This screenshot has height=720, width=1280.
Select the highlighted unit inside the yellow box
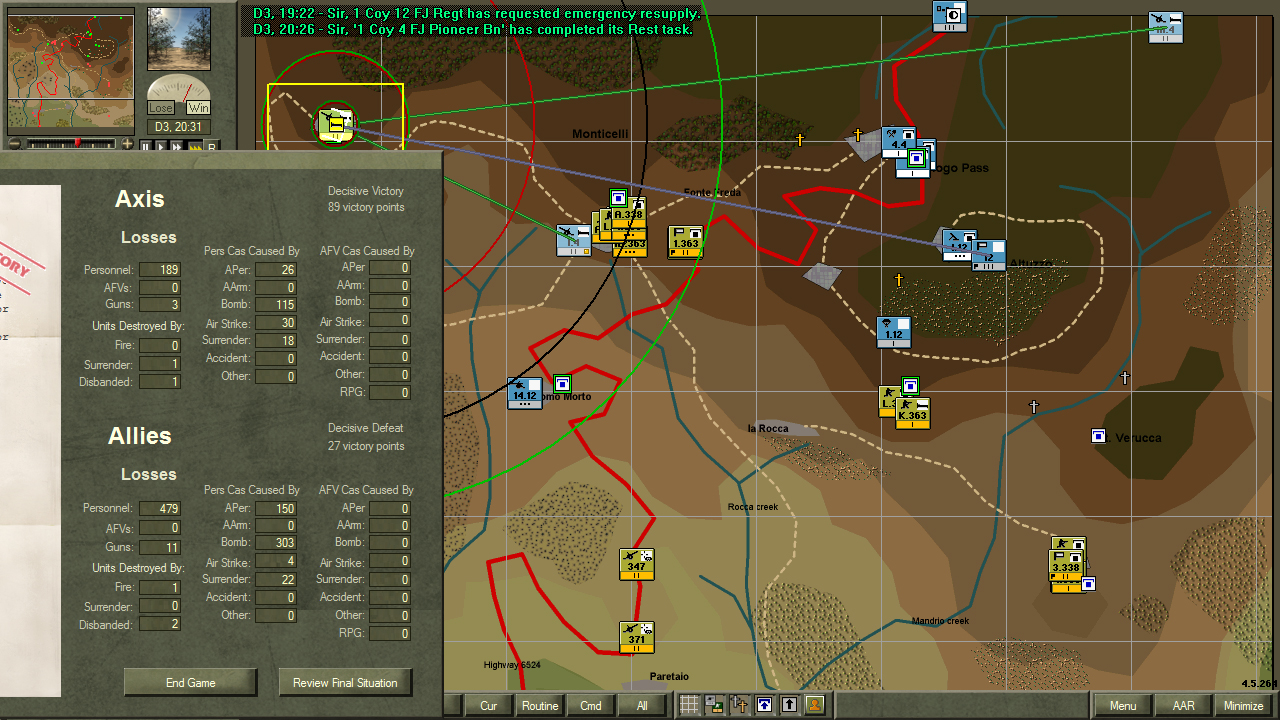point(336,123)
